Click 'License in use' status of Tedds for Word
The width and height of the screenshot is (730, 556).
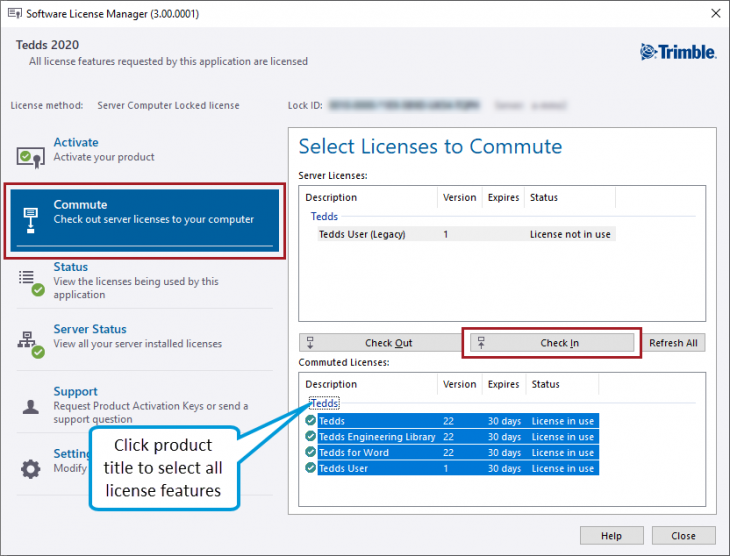pos(563,453)
